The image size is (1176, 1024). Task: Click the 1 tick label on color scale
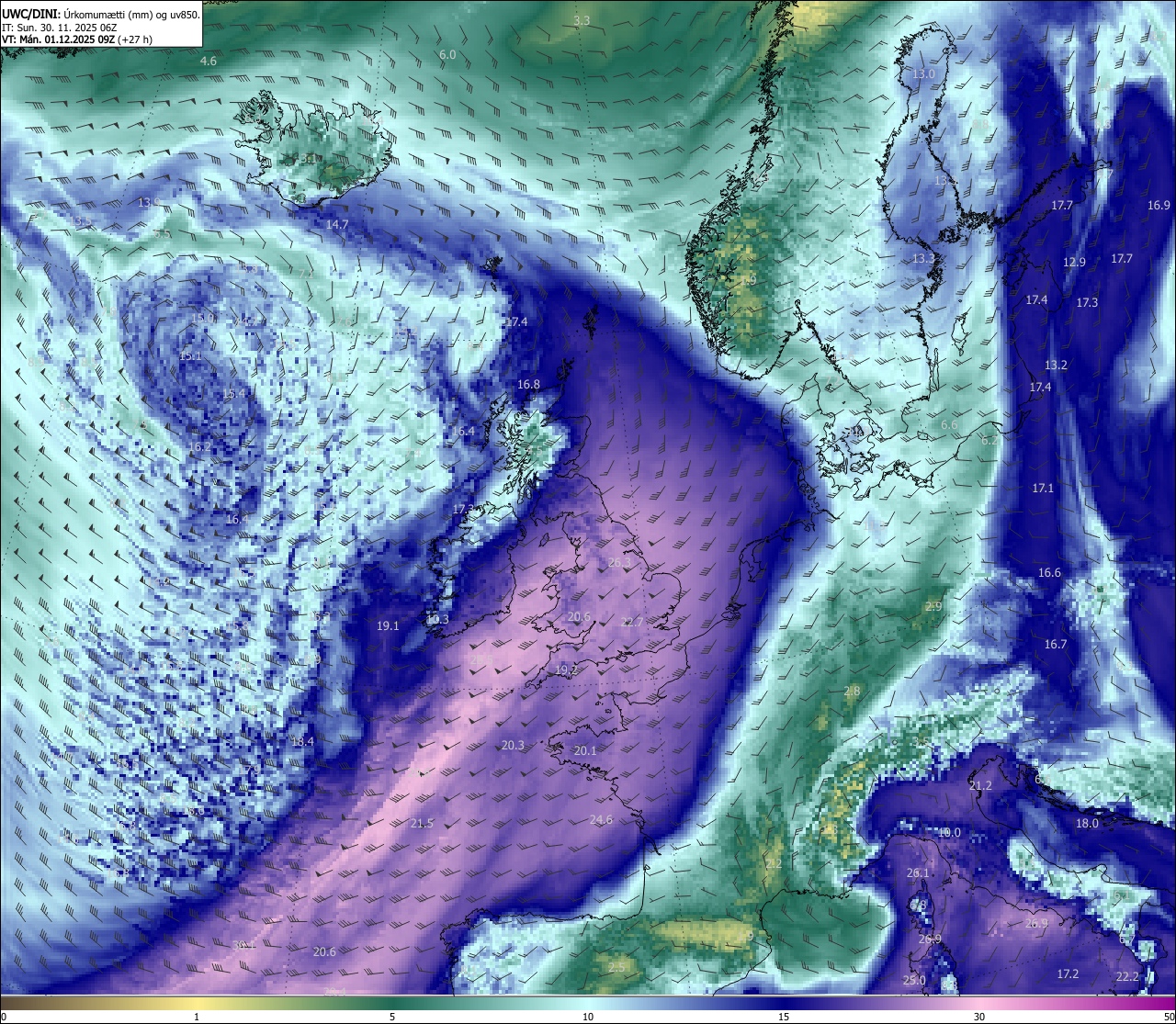197,1017
